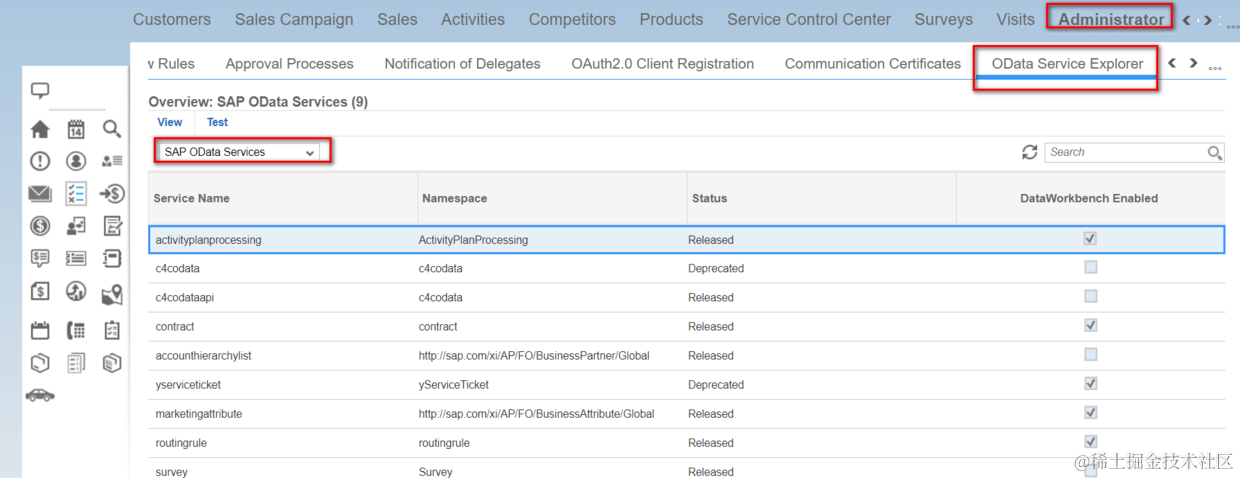
Task: Open the SAP OData Services dropdown
Action: coord(241,152)
